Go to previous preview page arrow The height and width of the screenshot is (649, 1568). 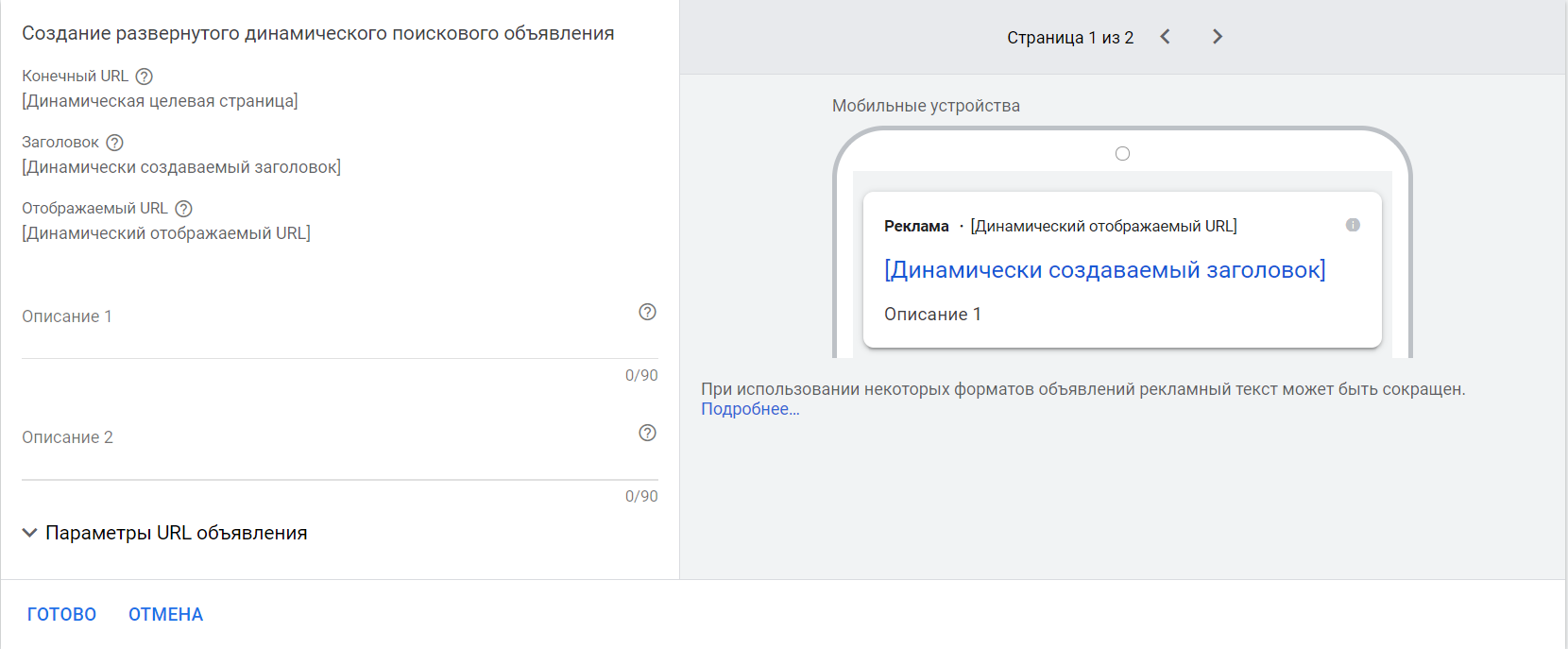click(1165, 37)
